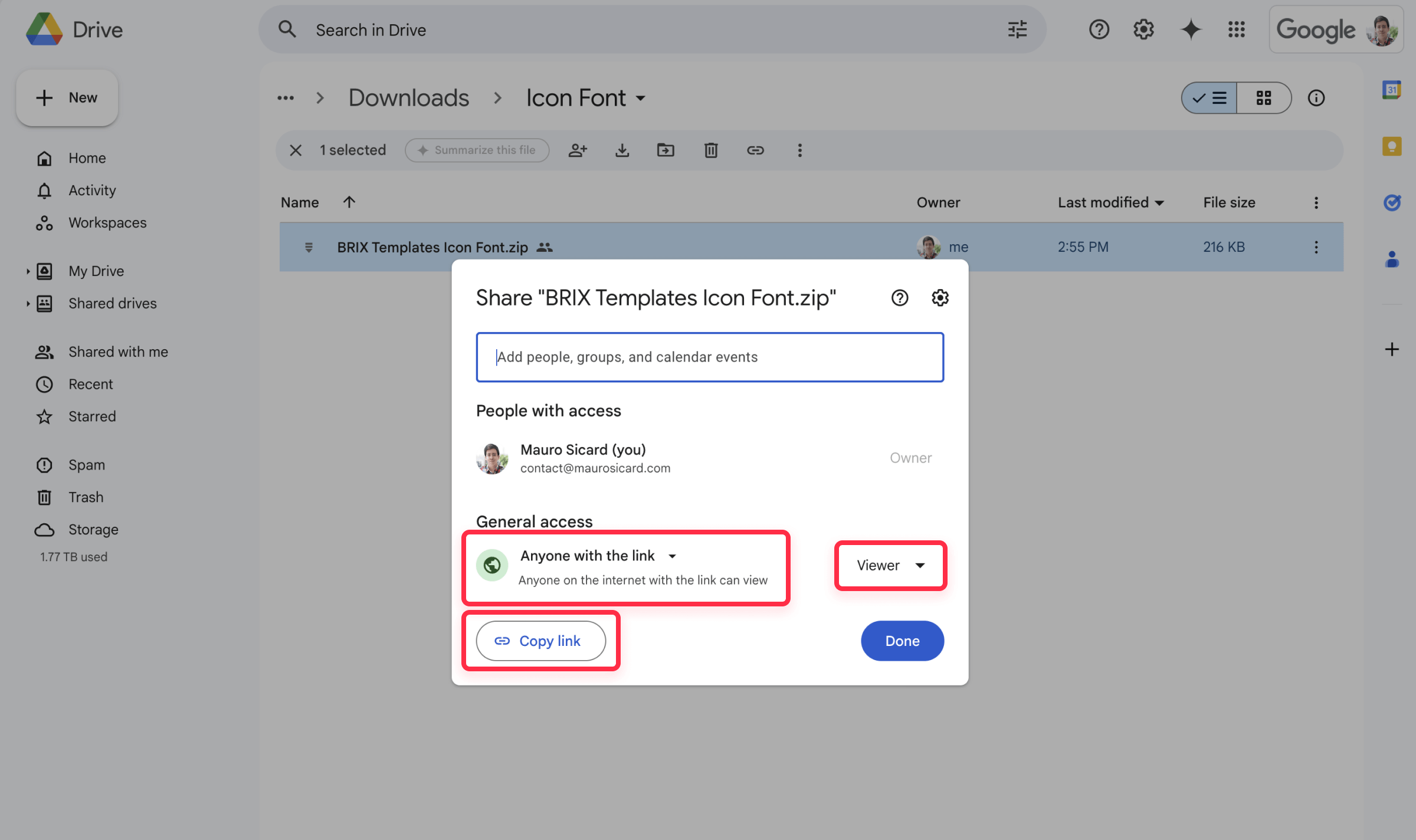
Task: Switch to list layout view
Action: pos(1209,98)
